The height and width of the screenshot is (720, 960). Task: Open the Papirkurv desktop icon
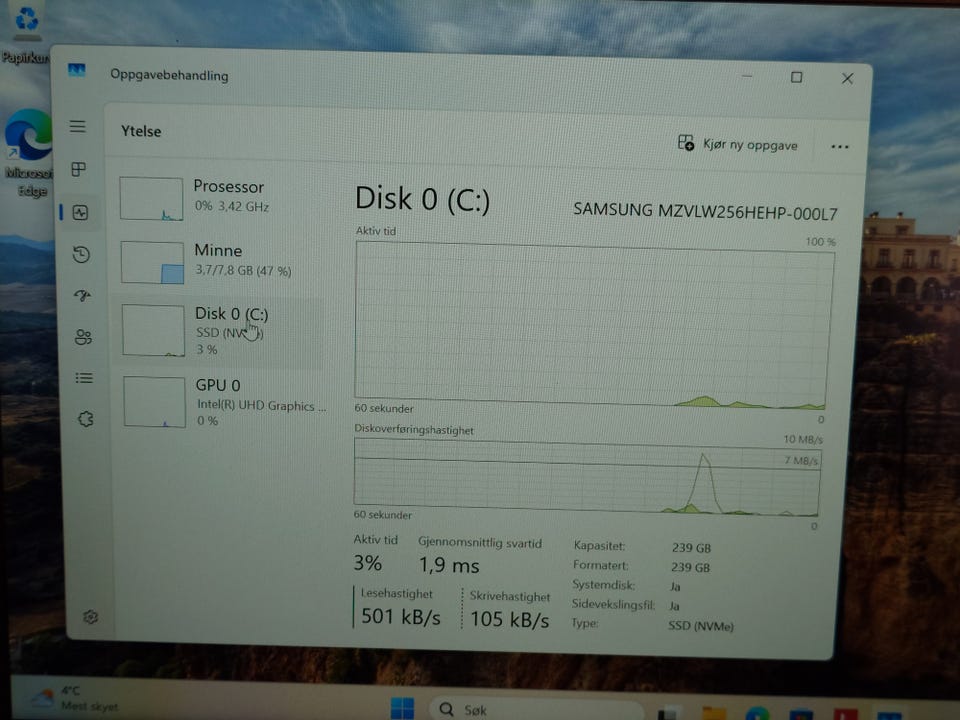26,34
